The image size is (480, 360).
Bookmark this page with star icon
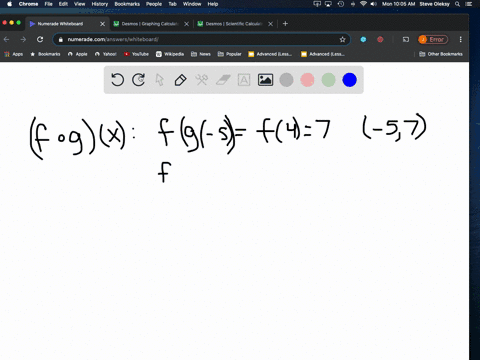click(x=342, y=39)
